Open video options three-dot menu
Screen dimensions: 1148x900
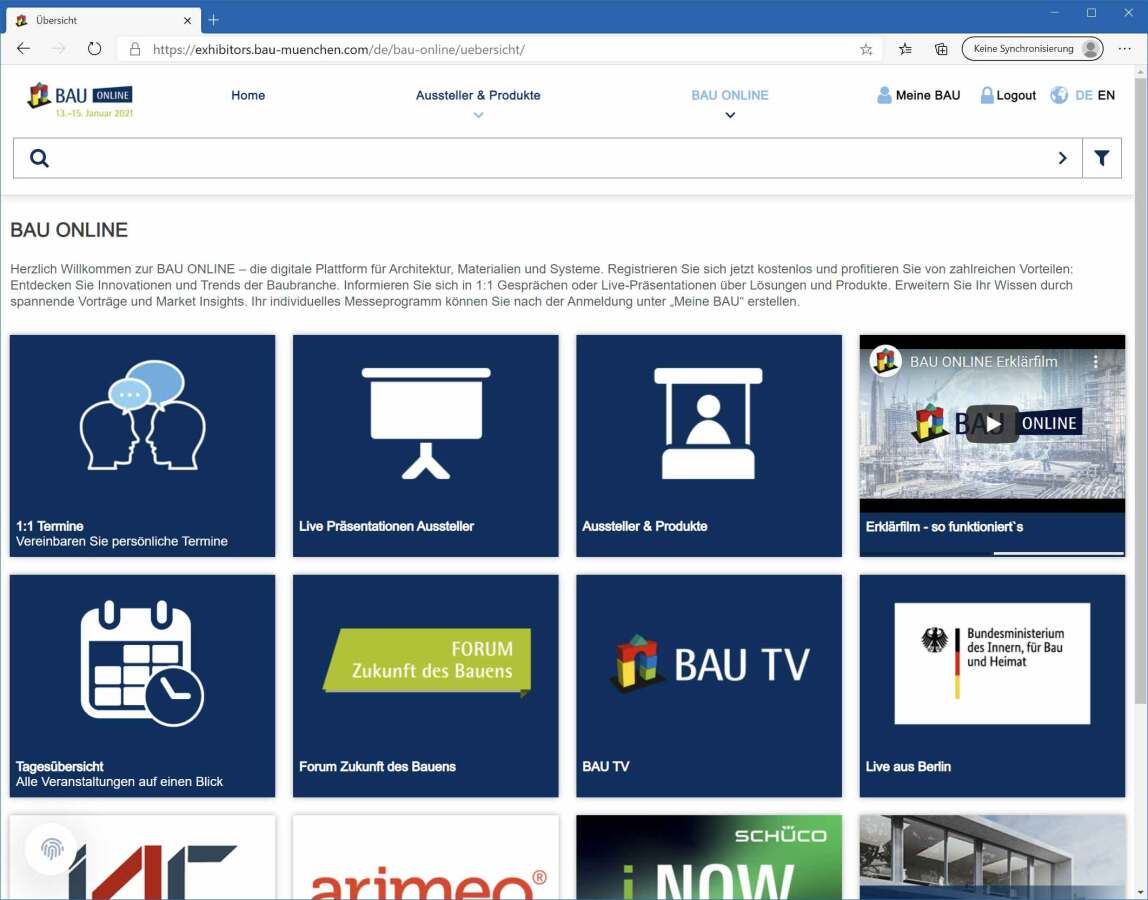point(1095,362)
